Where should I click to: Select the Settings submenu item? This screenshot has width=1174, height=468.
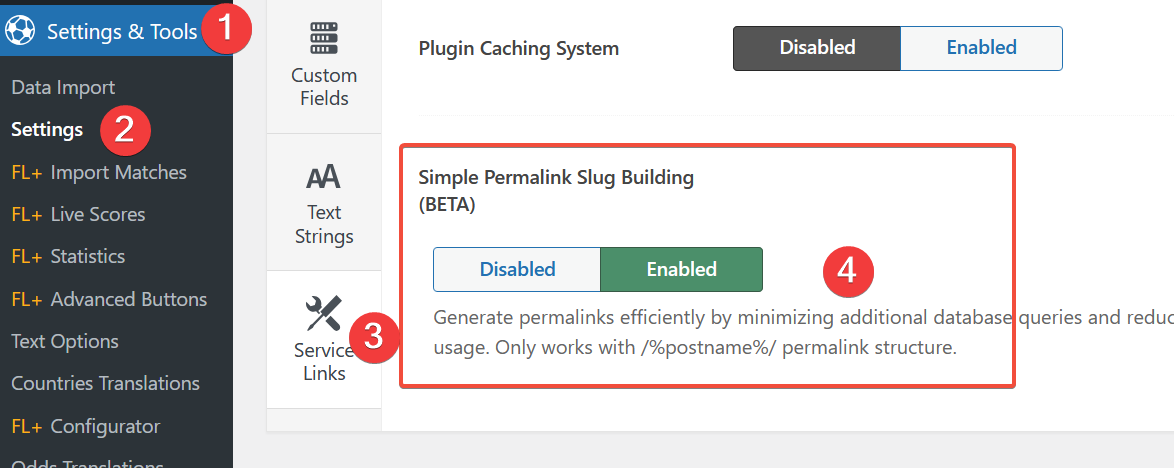47,130
